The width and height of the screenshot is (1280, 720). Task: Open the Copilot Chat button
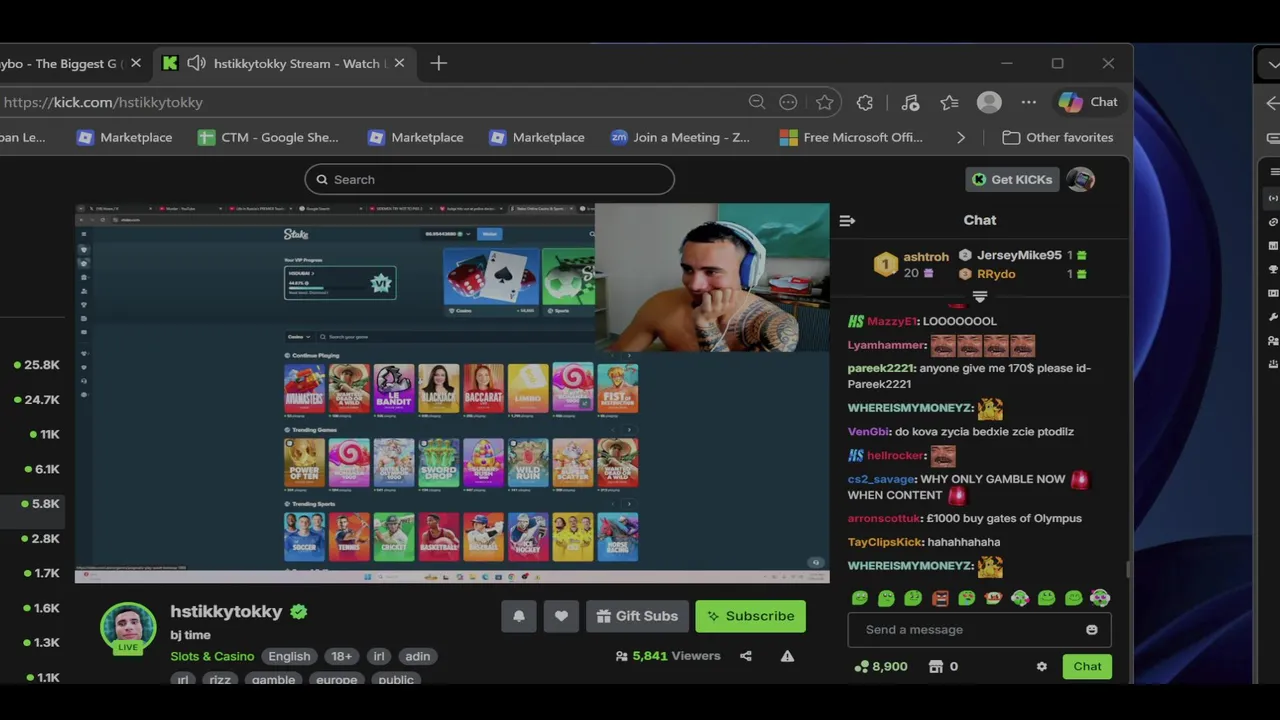point(1088,102)
